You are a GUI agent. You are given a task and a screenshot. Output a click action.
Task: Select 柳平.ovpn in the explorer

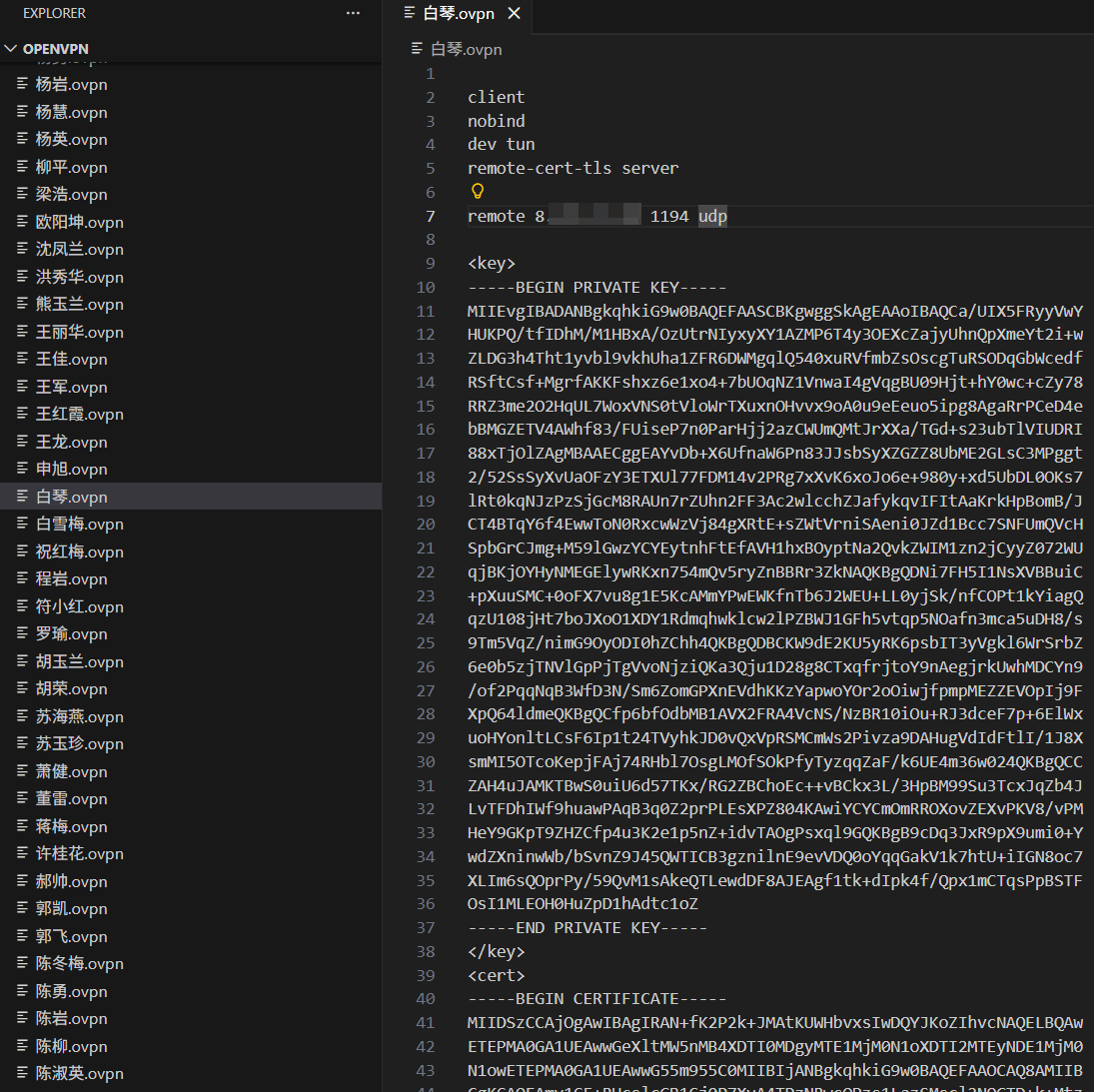click(72, 167)
